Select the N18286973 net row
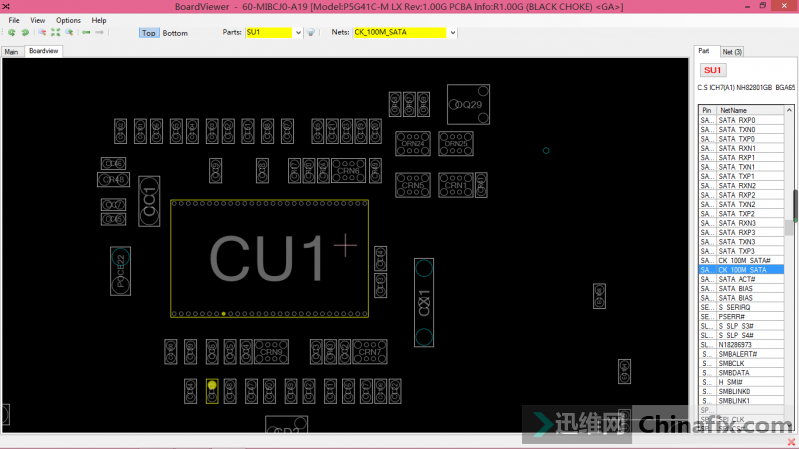Image resolution: width=799 pixels, height=449 pixels. click(741, 345)
